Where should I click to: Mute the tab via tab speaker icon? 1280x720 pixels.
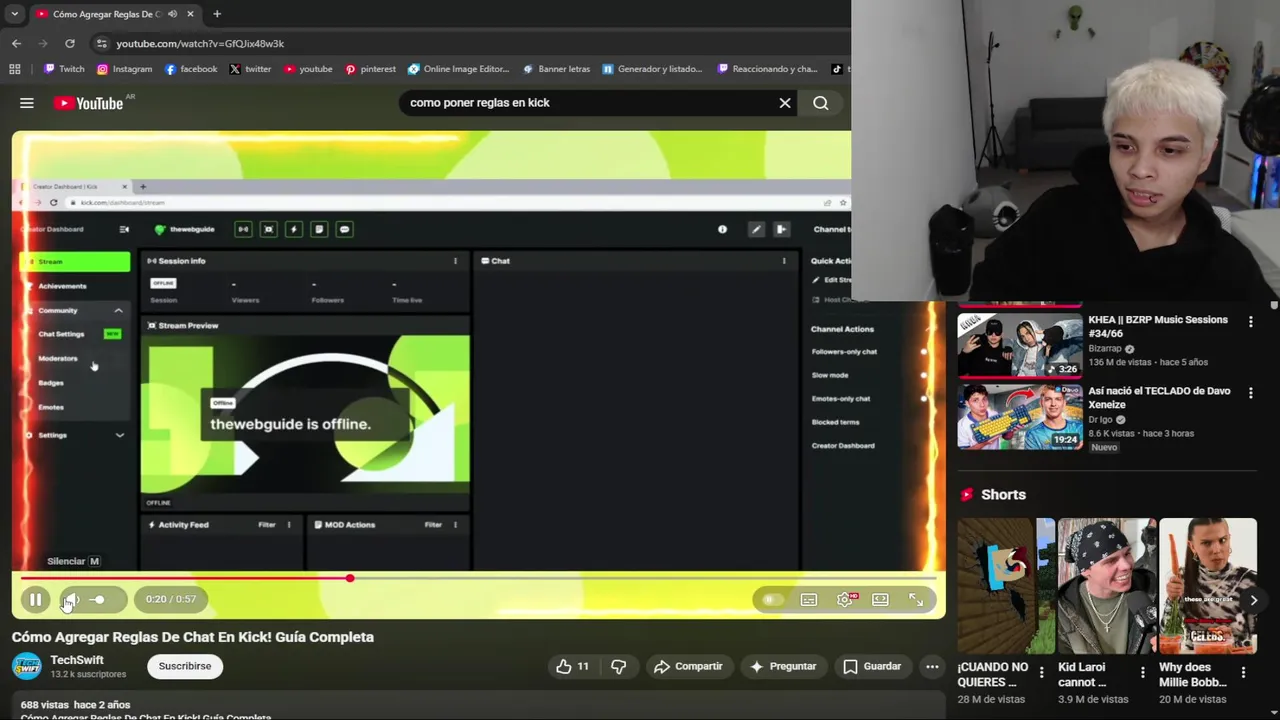click(172, 14)
